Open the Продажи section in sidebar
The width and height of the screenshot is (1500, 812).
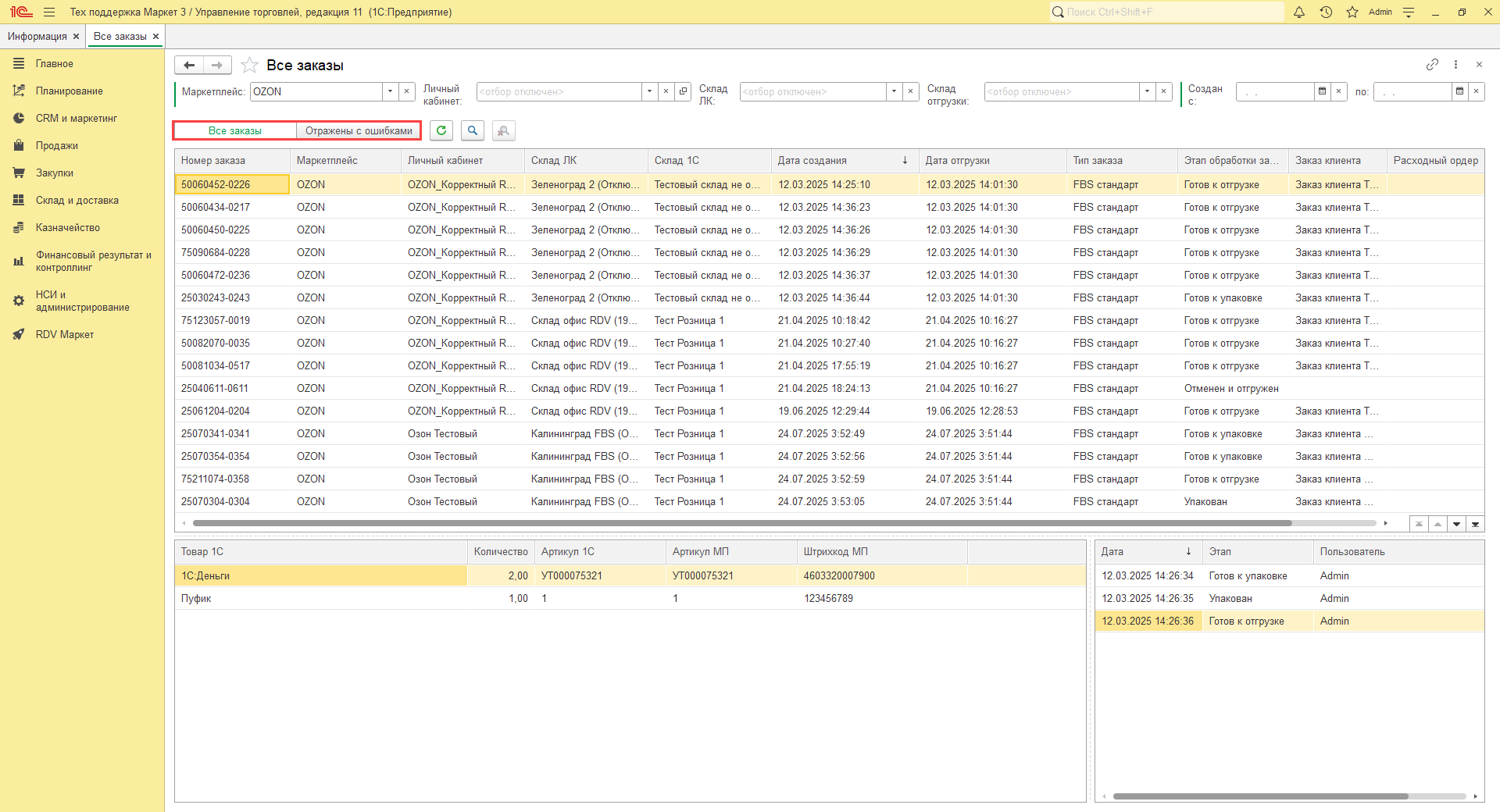pos(56,145)
